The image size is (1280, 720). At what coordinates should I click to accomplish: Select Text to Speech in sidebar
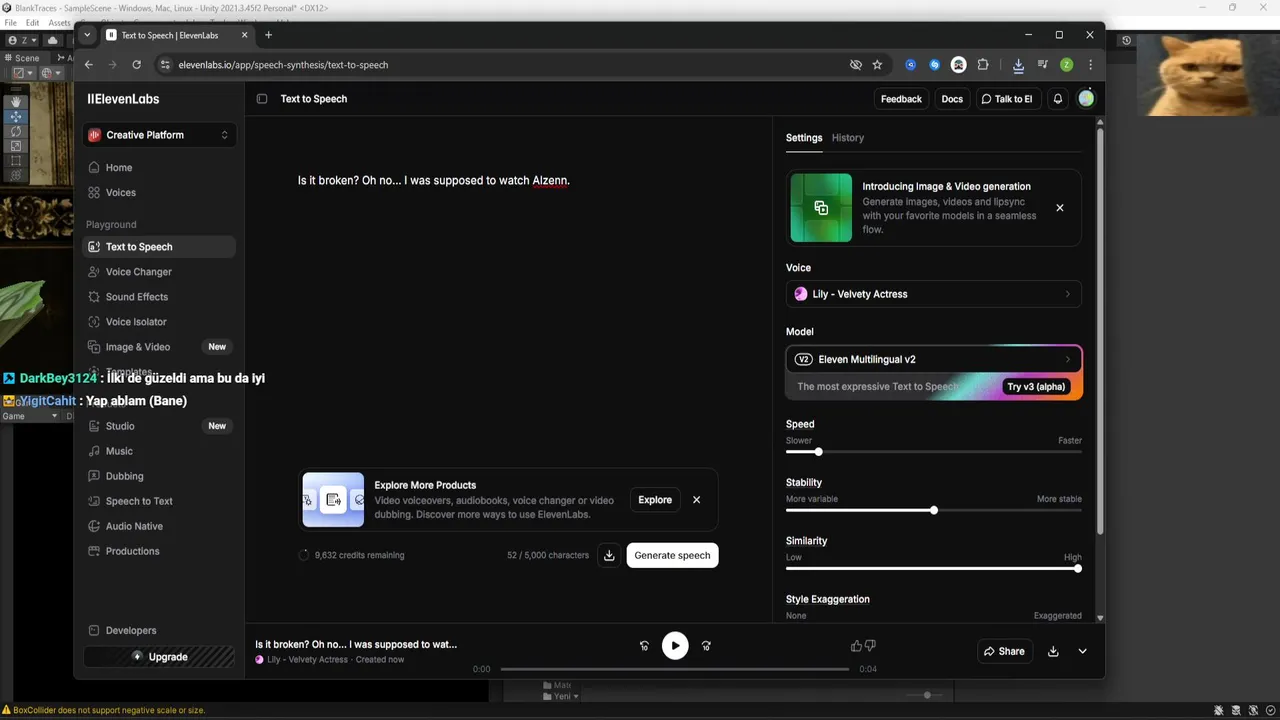point(159,247)
